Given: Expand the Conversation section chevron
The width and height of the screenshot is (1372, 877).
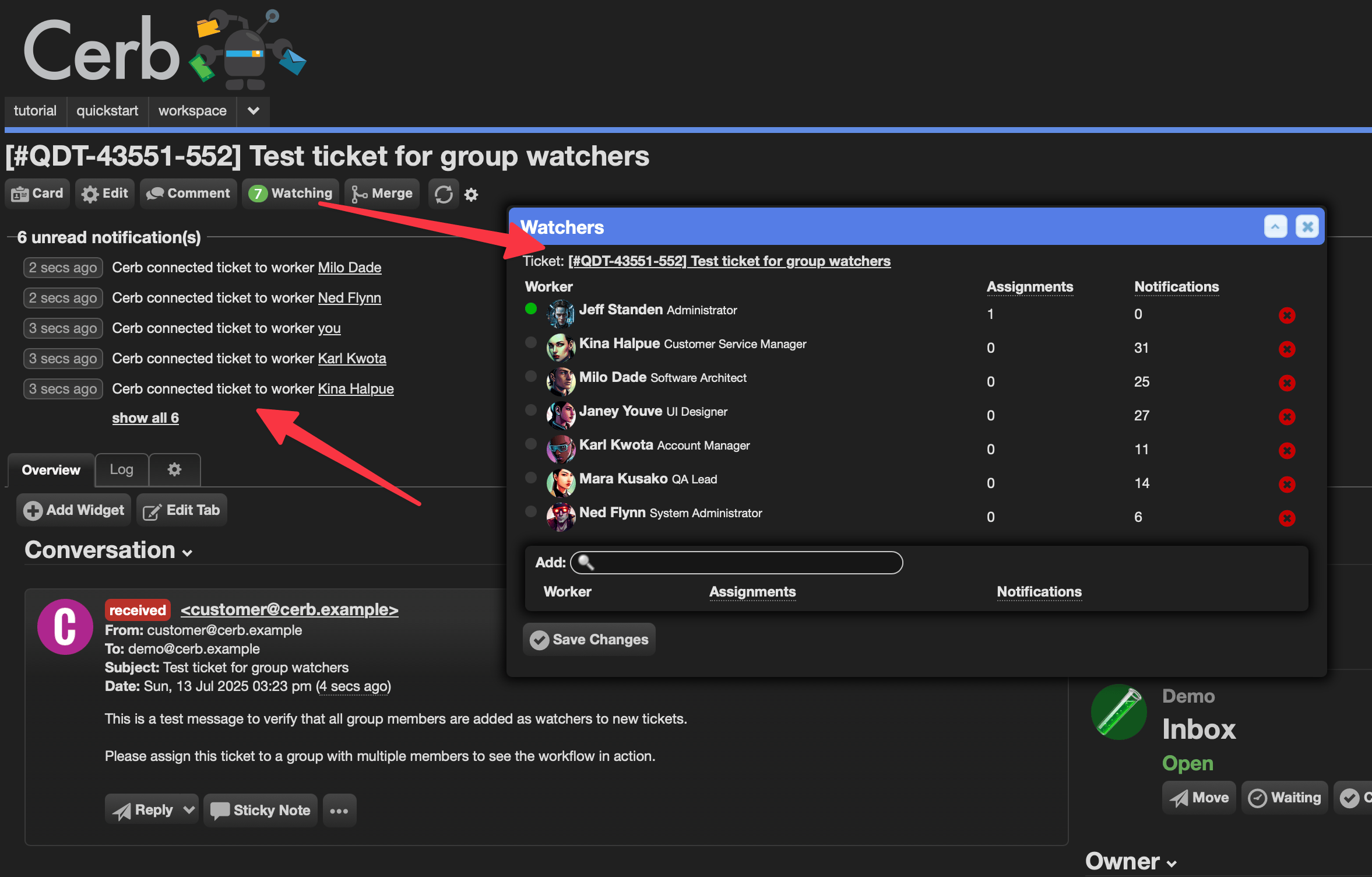Looking at the screenshot, I should click(x=187, y=553).
